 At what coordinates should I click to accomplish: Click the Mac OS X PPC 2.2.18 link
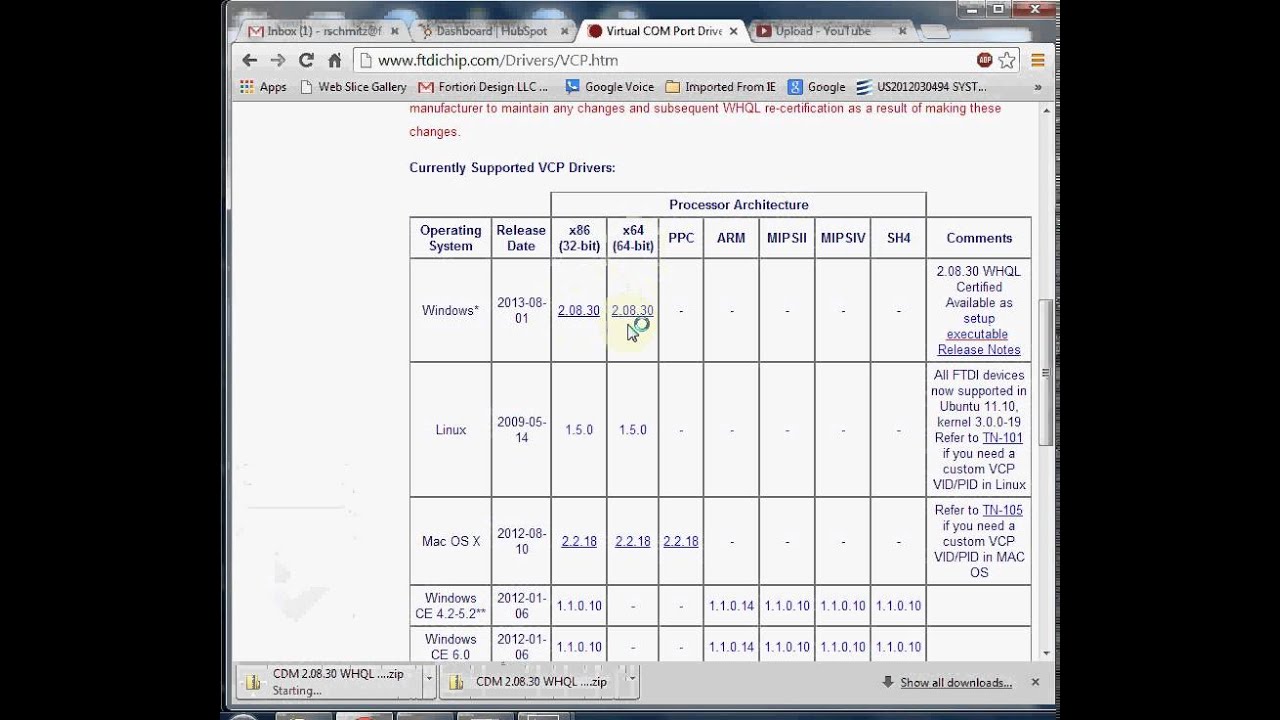click(x=681, y=541)
